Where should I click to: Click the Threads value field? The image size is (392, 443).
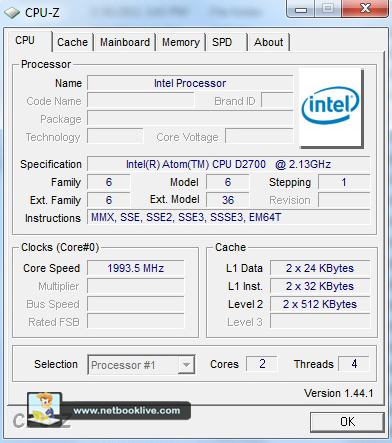(354, 364)
